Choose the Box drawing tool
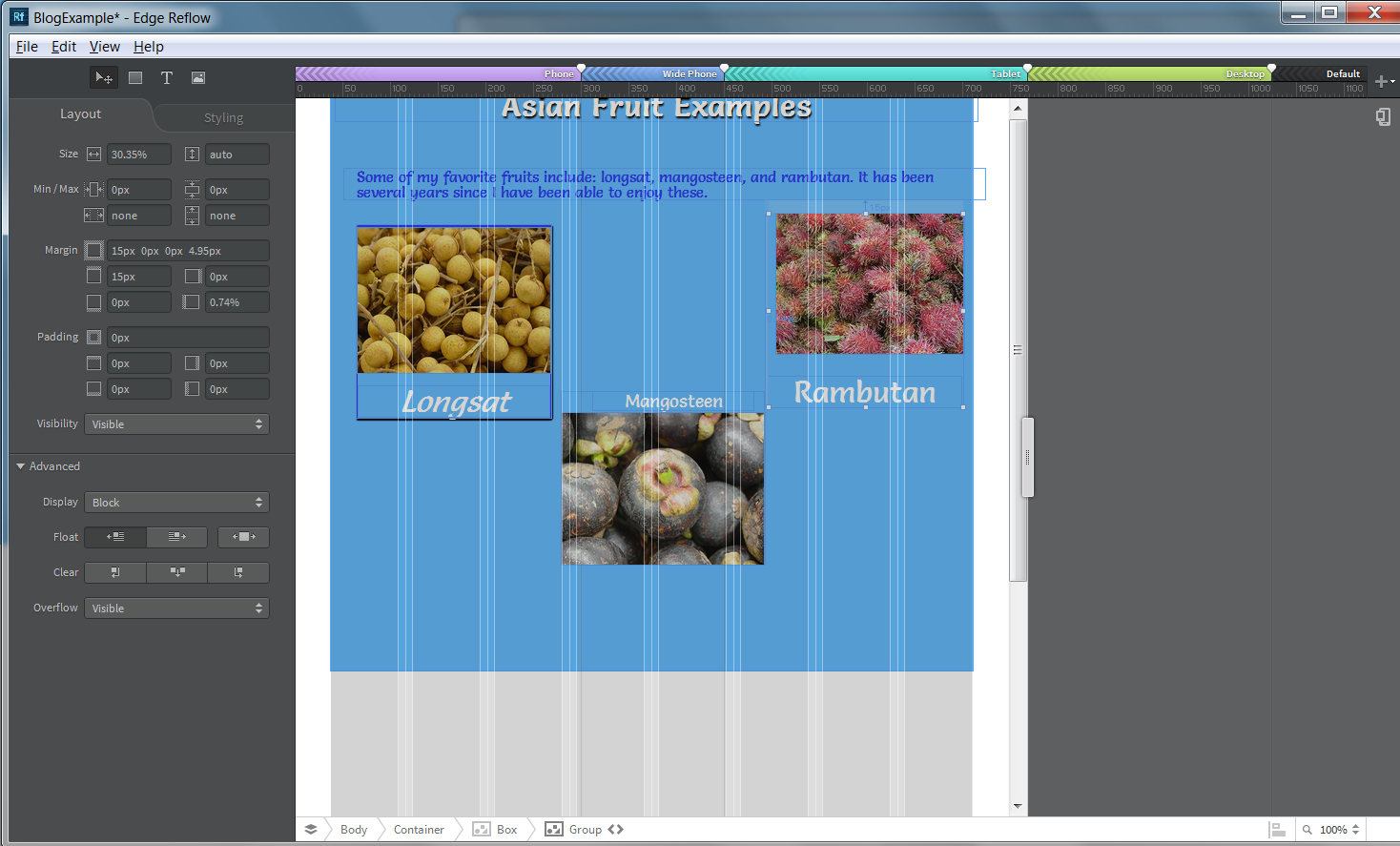1400x846 pixels. 135,77
